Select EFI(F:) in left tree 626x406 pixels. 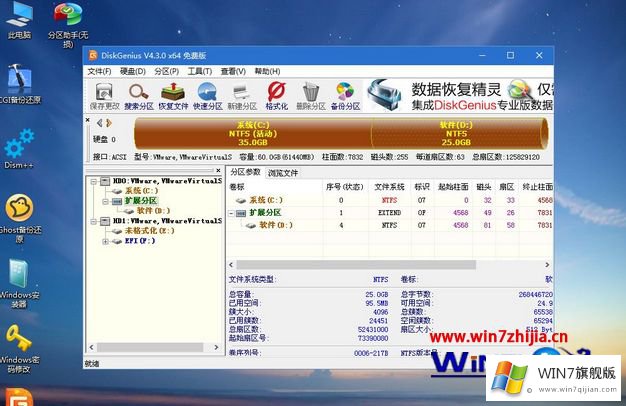point(139,241)
